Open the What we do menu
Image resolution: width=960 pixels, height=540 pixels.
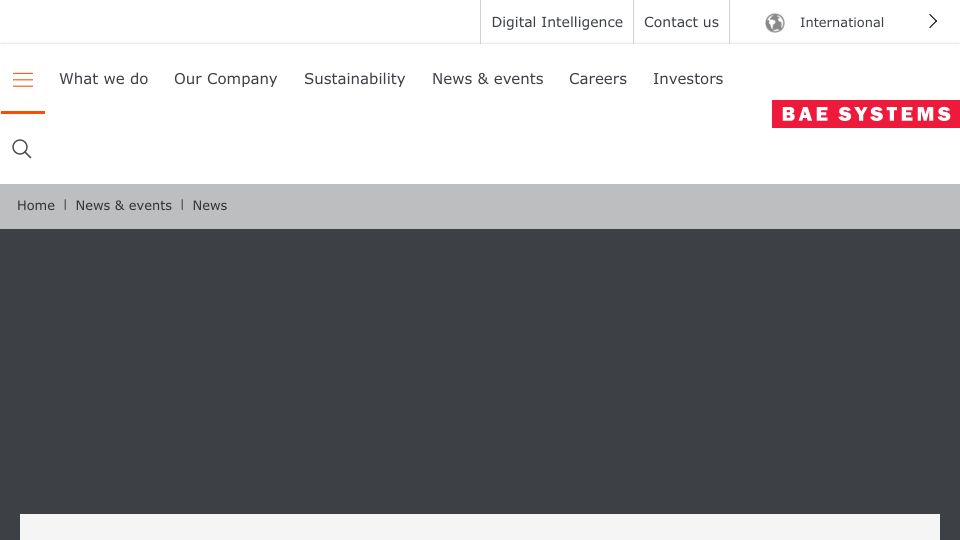point(103,79)
